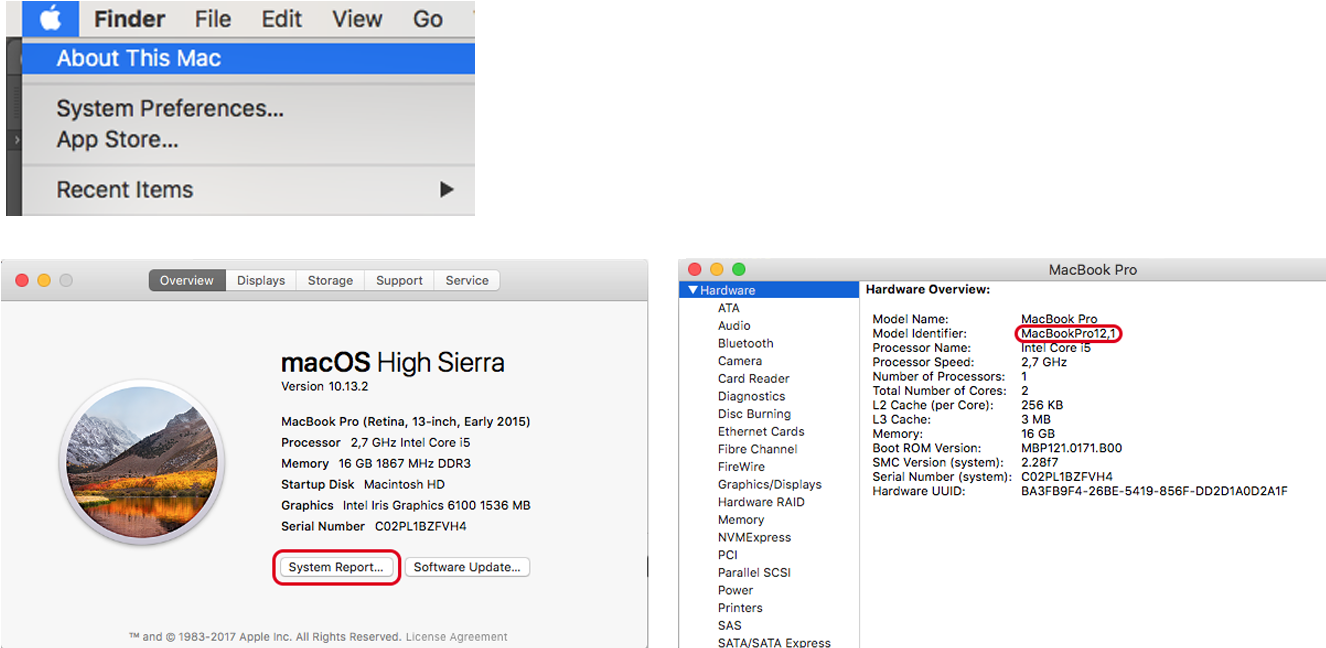Click the System Report button
1326x648 pixels.
tap(336, 567)
